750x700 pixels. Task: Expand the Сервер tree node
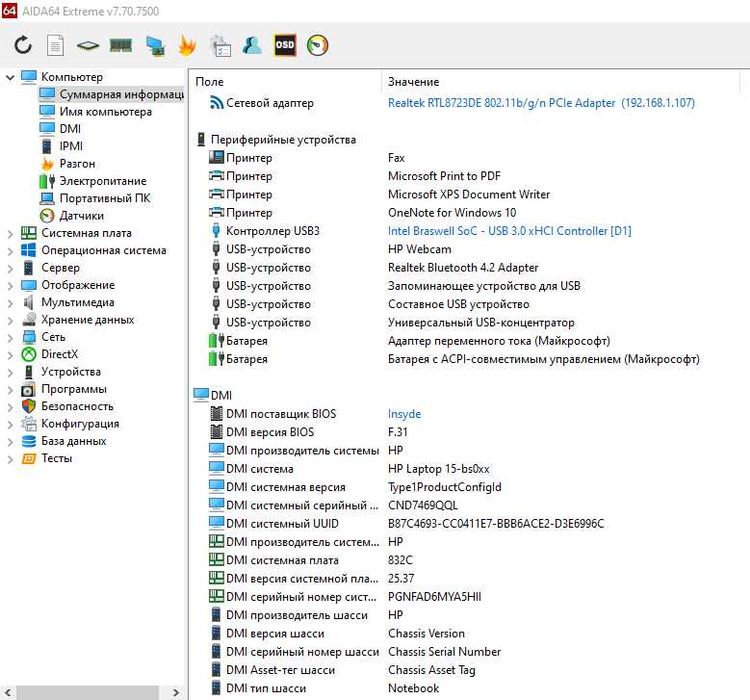pyautogui.click(x=10, y=268)
